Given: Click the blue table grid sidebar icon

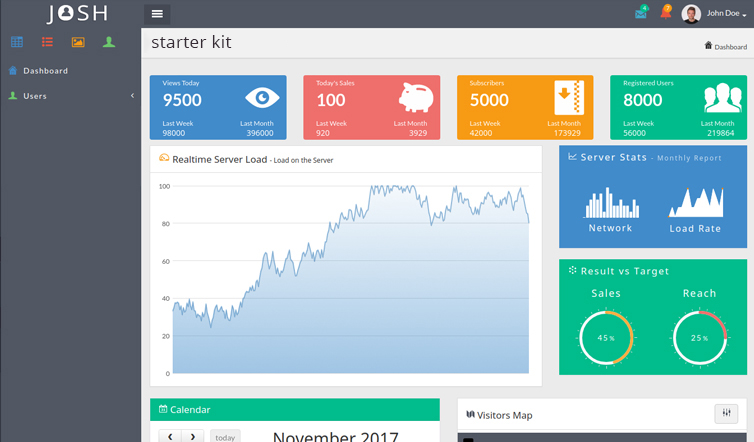Looking at the screenshot, I should click(17, 42).
